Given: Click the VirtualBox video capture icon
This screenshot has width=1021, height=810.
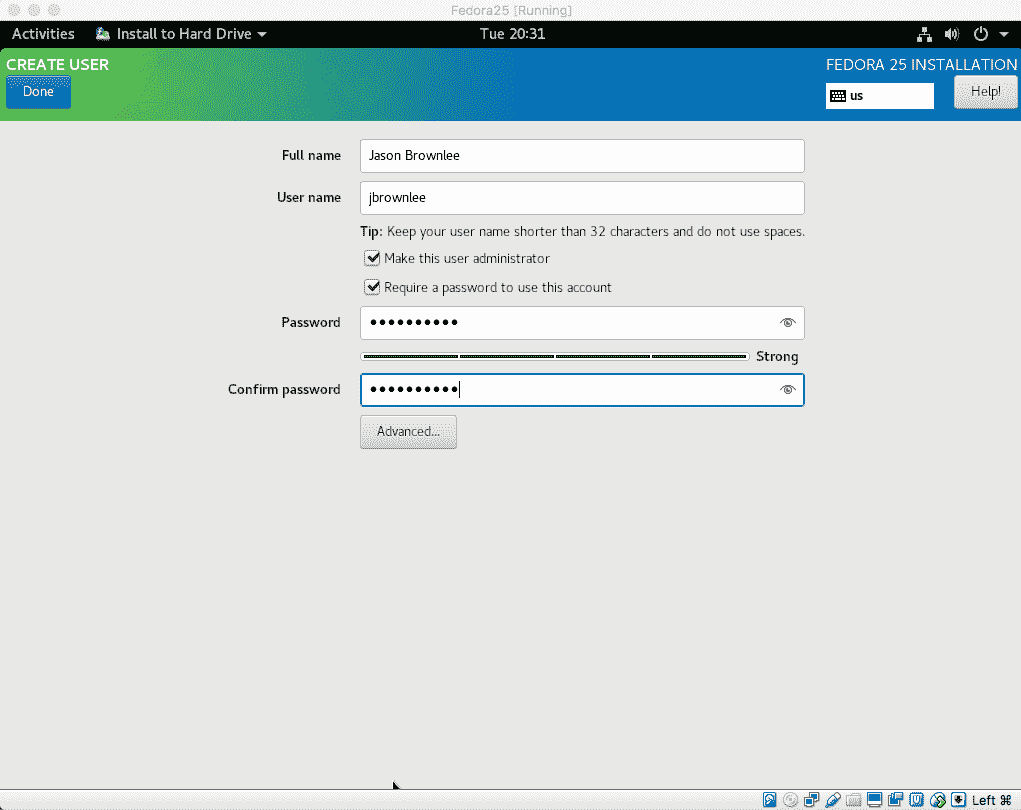Looking at the screenshot, I should [x=895, y=800].
